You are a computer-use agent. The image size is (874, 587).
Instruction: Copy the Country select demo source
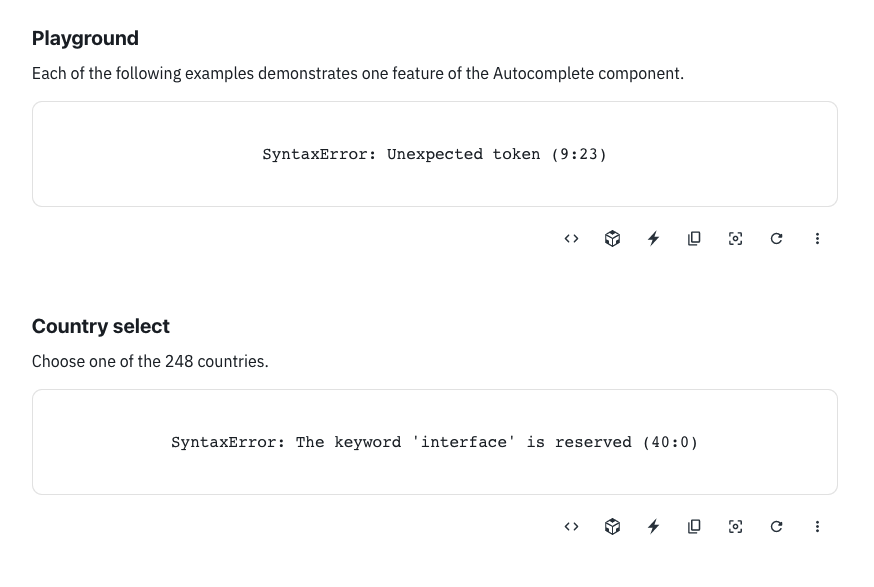(x=694, y=526)
